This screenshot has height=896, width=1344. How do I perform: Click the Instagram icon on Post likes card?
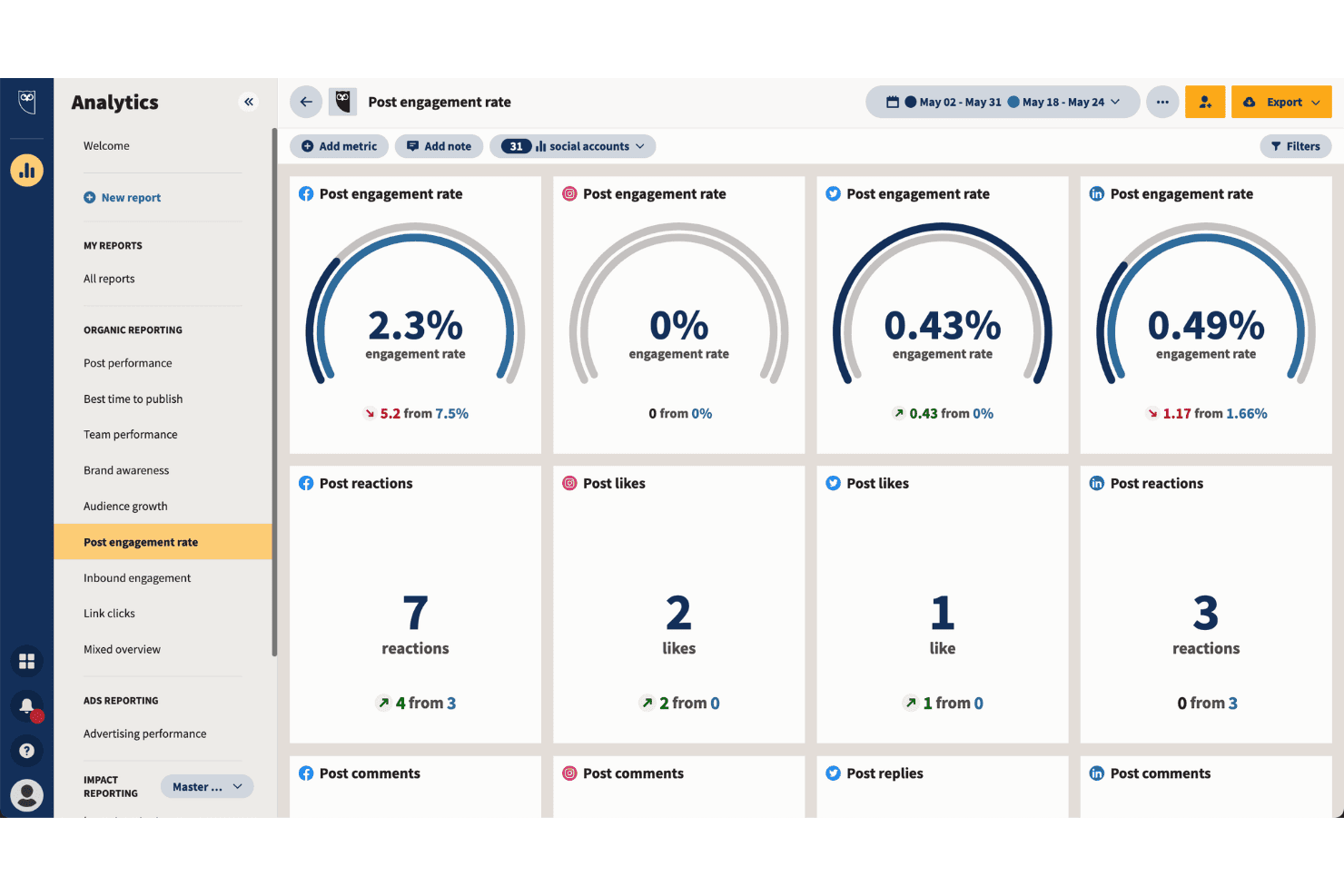tap(569, 484)
